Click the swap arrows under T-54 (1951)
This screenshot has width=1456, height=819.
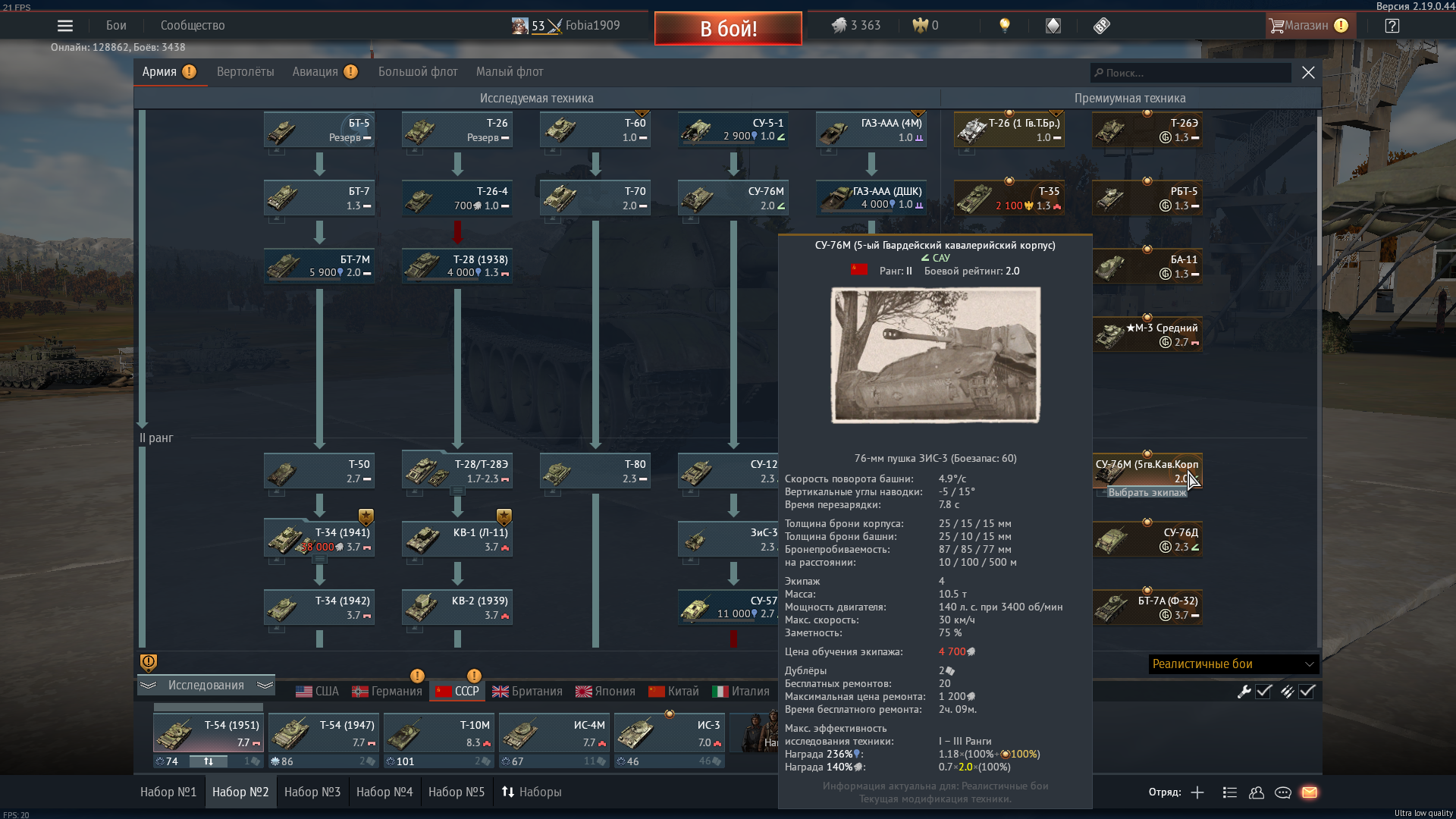tap(209, 761)
